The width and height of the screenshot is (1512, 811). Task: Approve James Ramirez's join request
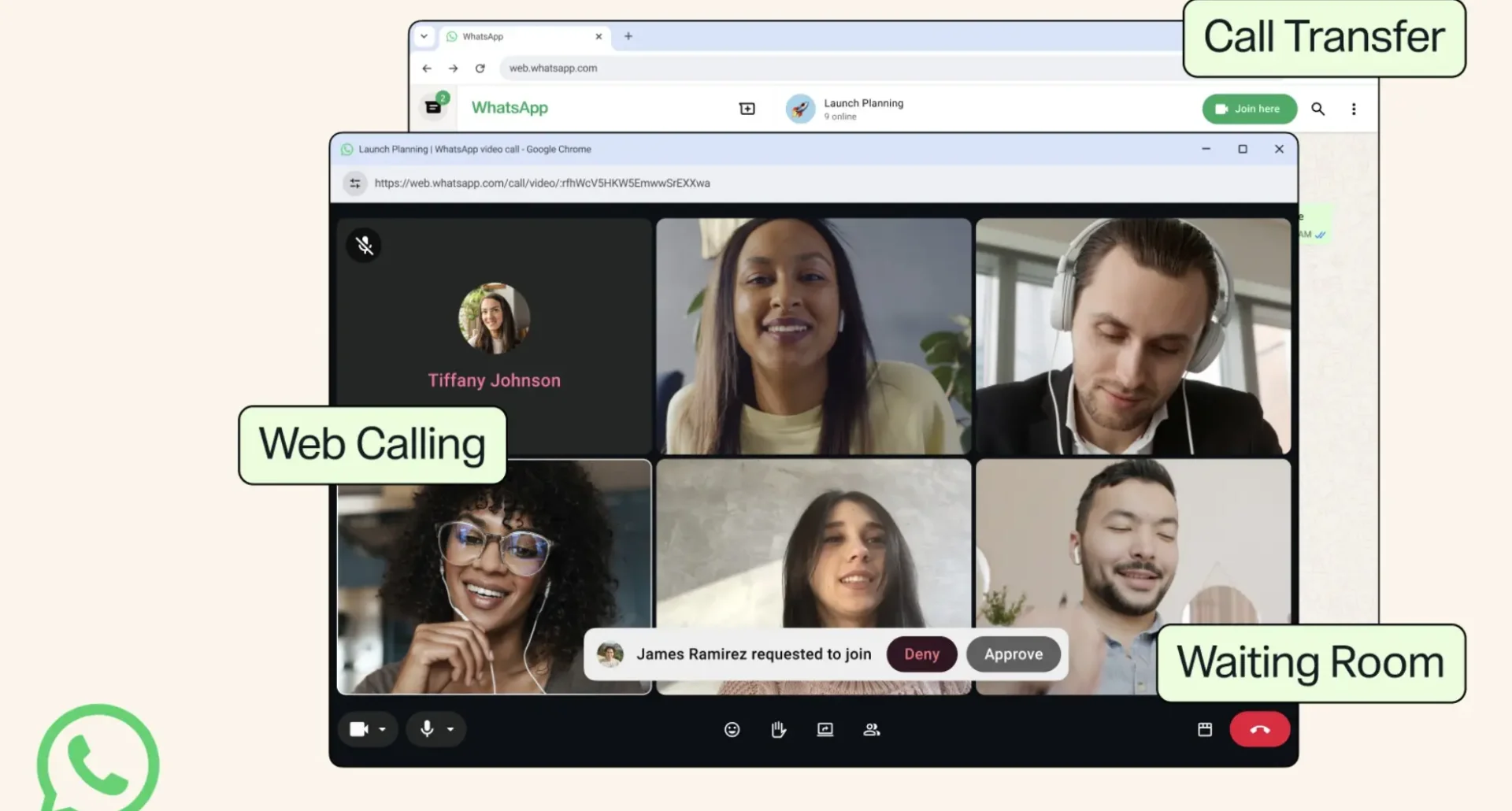1014,654
